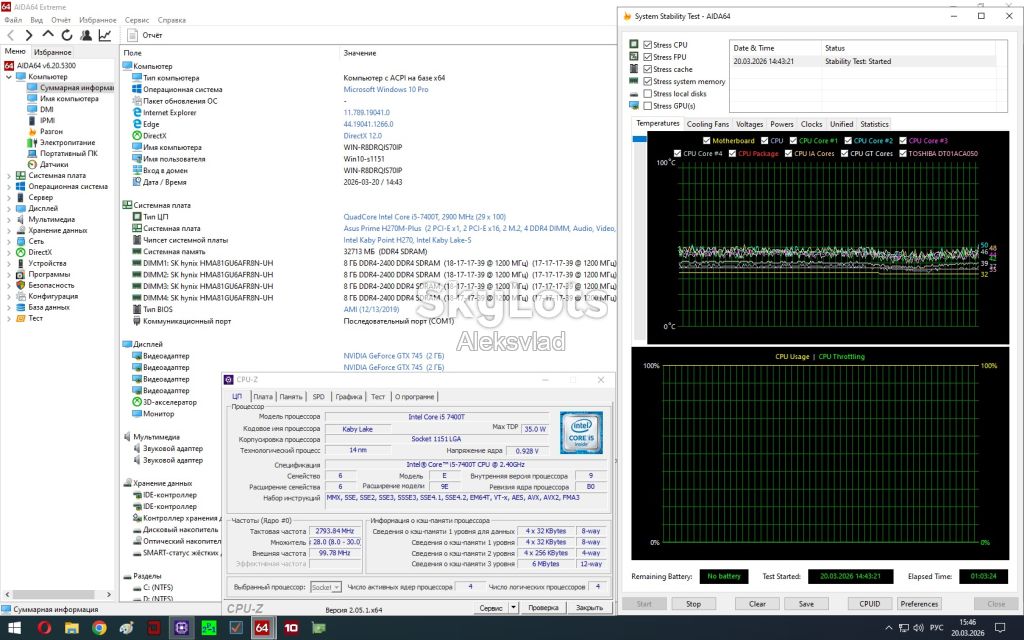Click the blue sensor page marker left of the temperature graph
The width and height of the screenshot is (1024, 640).
pos(639,139)
